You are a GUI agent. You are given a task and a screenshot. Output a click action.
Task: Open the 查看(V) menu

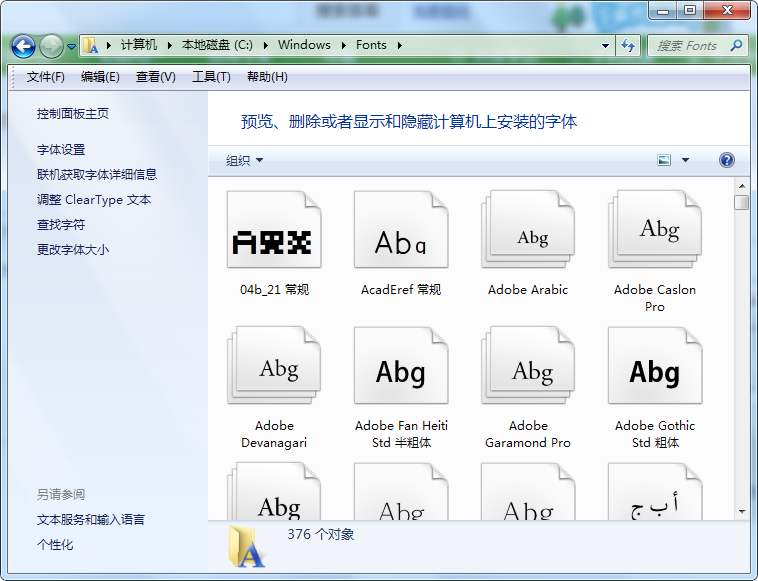156,77
